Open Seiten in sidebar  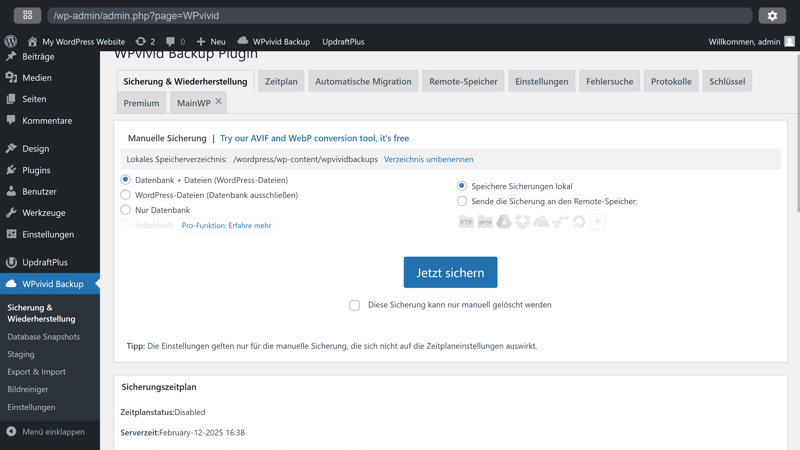click(x=34, y=99)
